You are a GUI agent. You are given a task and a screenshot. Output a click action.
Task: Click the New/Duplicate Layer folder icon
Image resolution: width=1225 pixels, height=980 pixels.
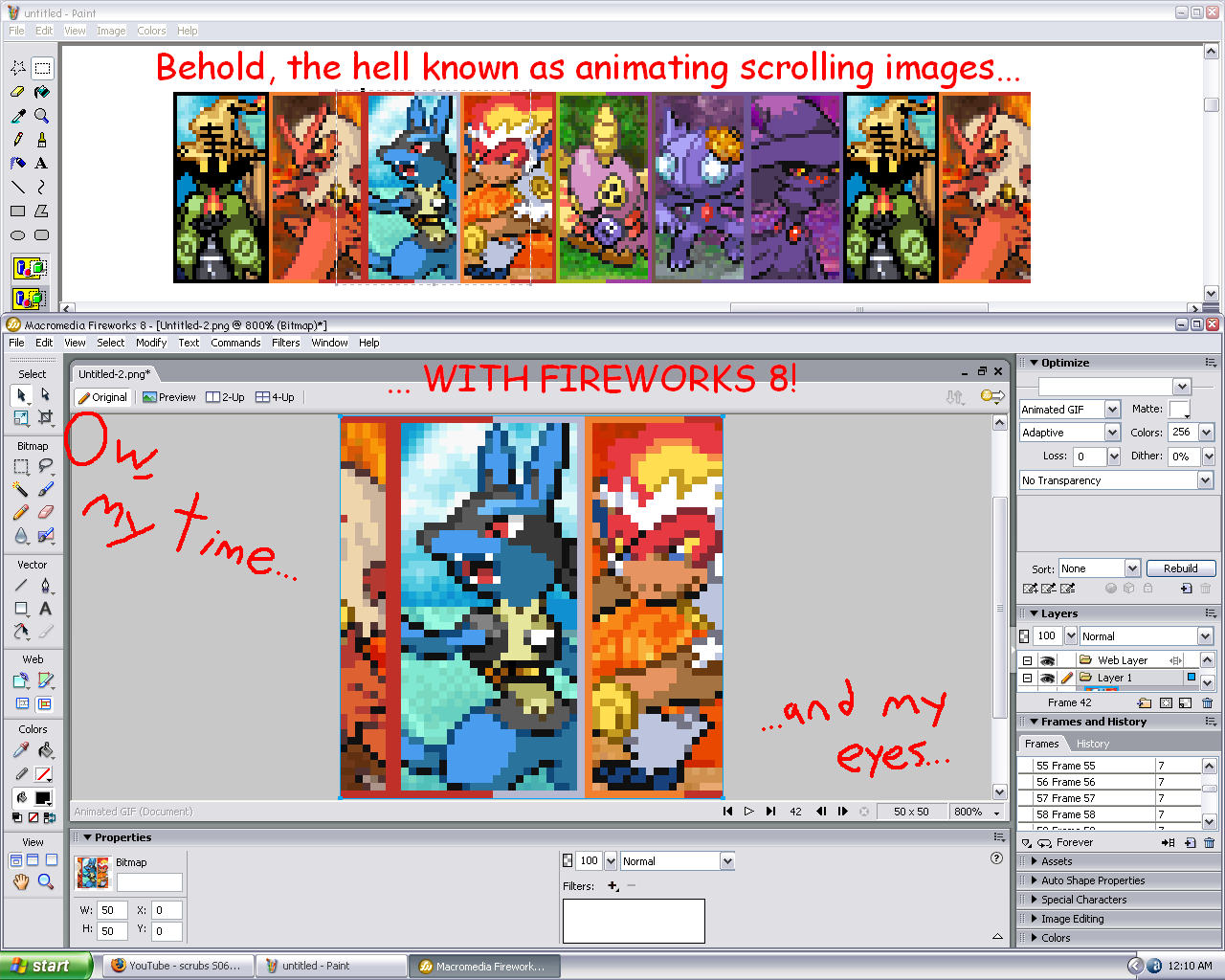coord(1144,702)
